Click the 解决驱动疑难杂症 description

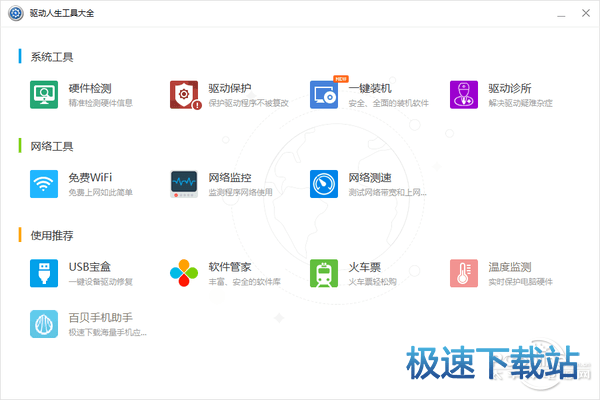pos(520,103)
